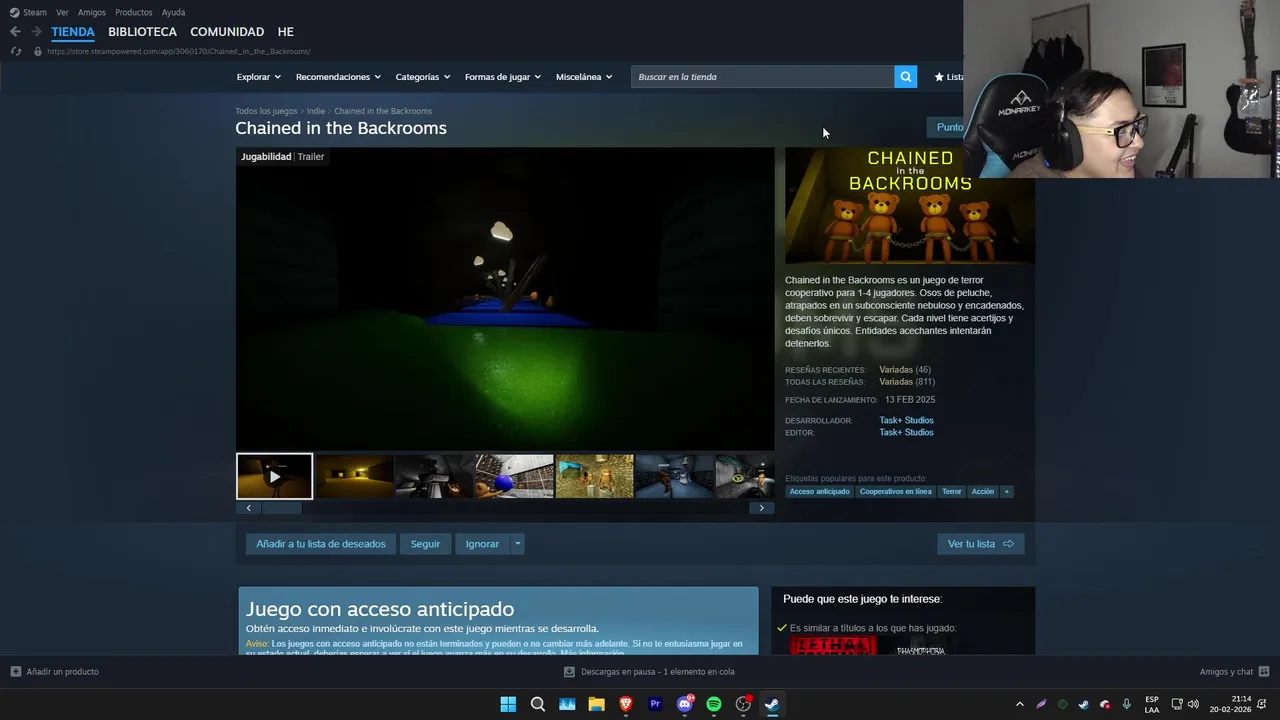Viewport: 1280px width, 720px height.
Task: Switch to the BIBLIOTECA tab
Action: (x=142, y=32)
